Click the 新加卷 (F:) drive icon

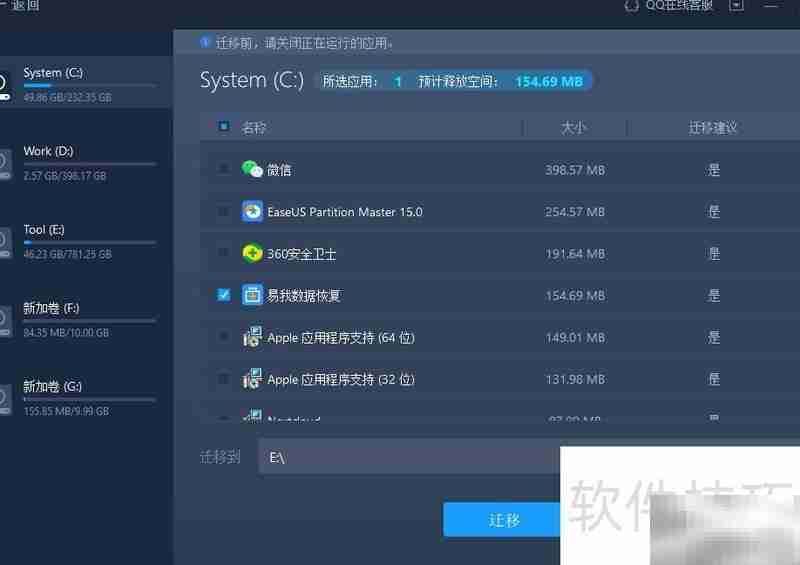click(5, 321)
